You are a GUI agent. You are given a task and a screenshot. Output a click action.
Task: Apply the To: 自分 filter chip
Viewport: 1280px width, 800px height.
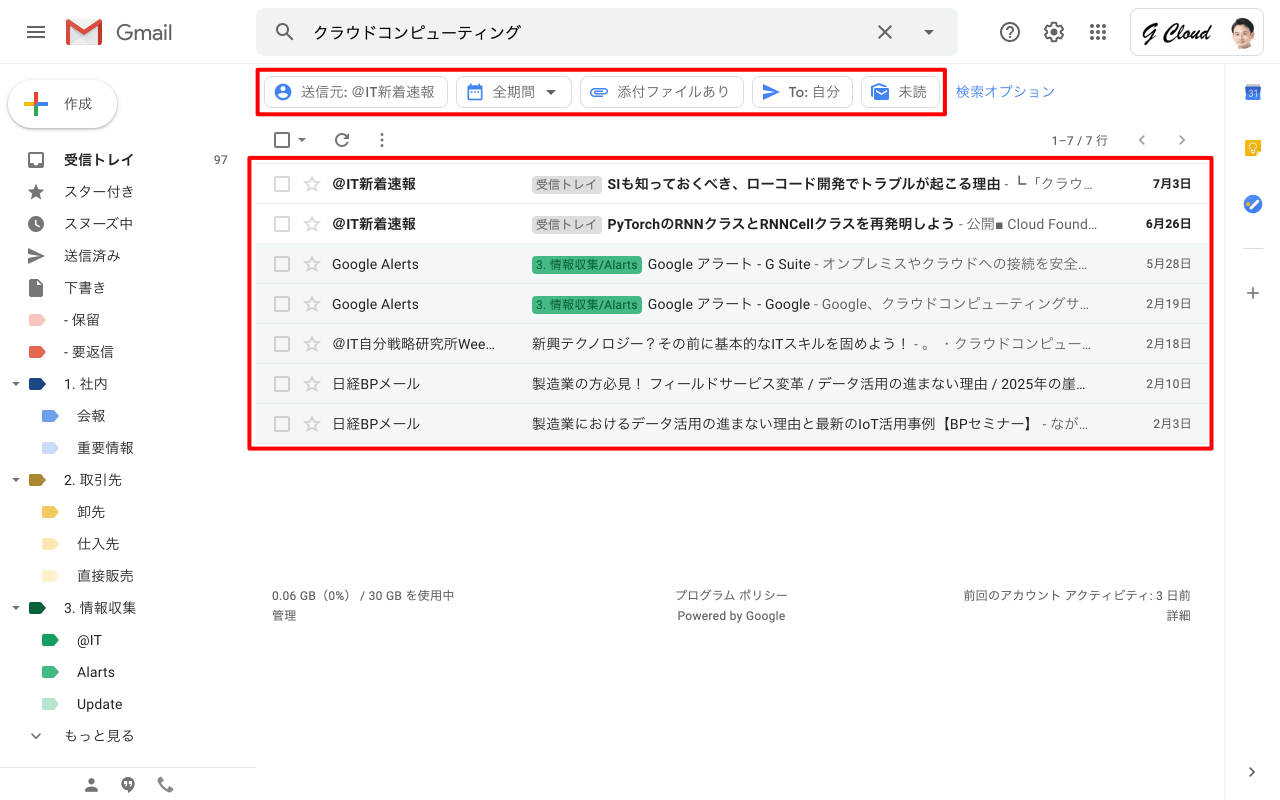click(802, 92)
